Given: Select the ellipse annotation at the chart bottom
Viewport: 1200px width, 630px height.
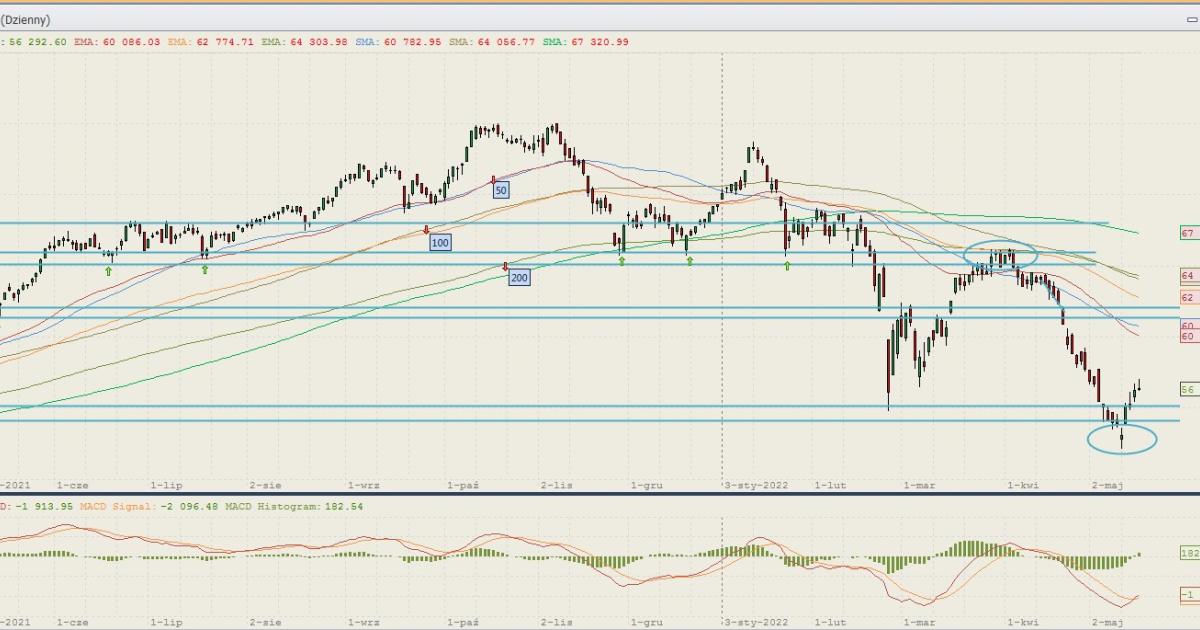Looking at the screenshot, I should [1121, 438].
